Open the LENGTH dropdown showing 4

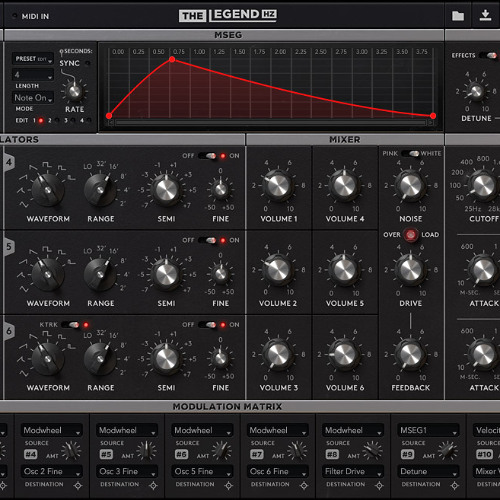tap(33, 75)
